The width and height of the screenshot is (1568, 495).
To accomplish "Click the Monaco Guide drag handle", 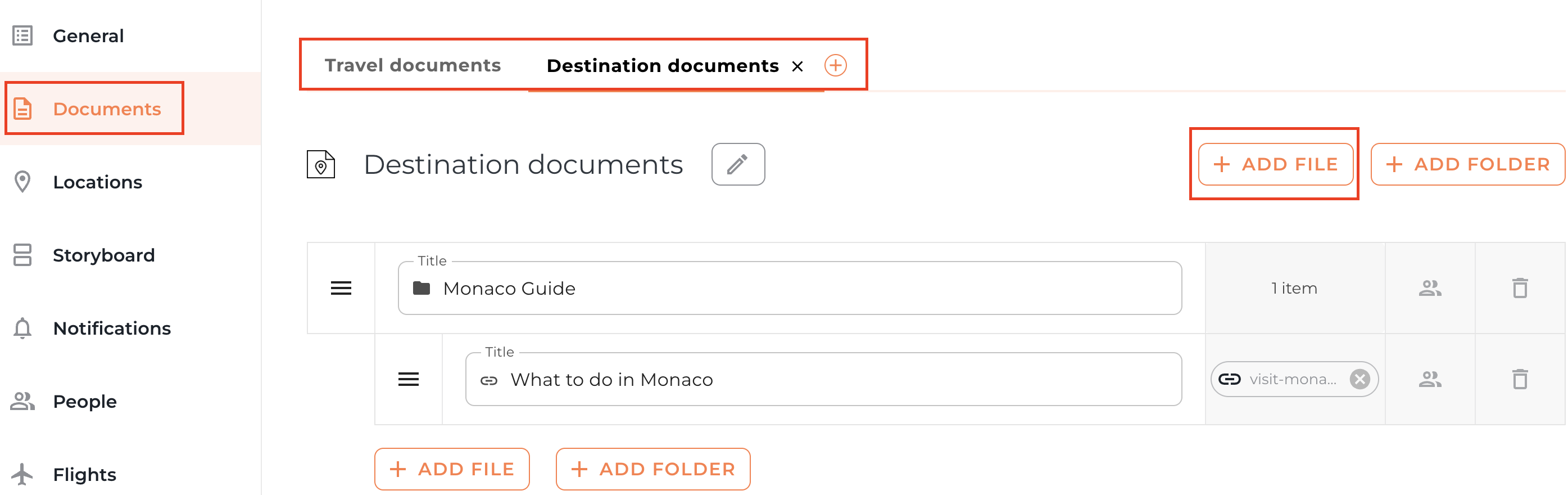I will [x=341, y=288].
